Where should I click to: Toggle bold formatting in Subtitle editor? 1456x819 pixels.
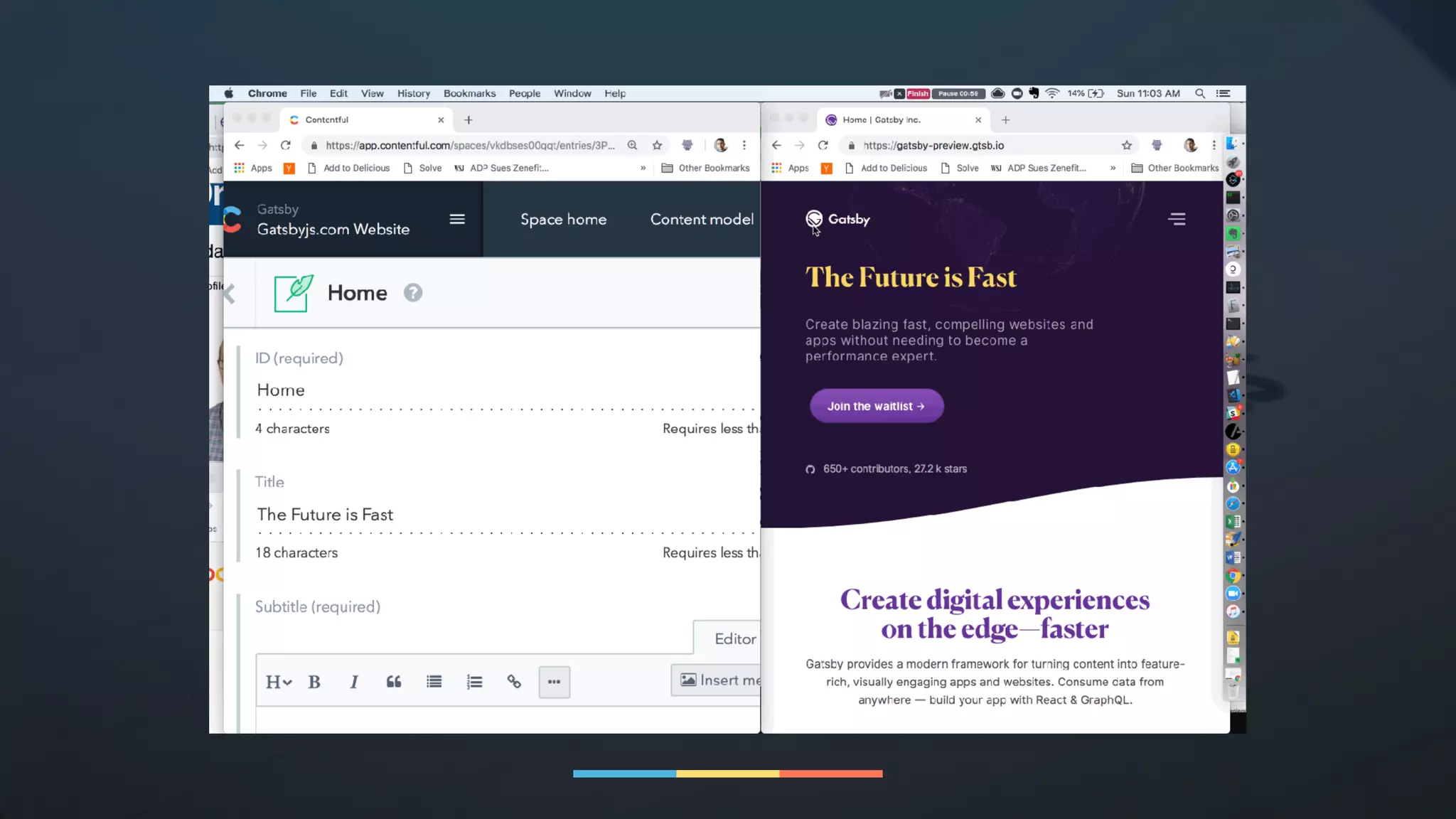(314, 682)
